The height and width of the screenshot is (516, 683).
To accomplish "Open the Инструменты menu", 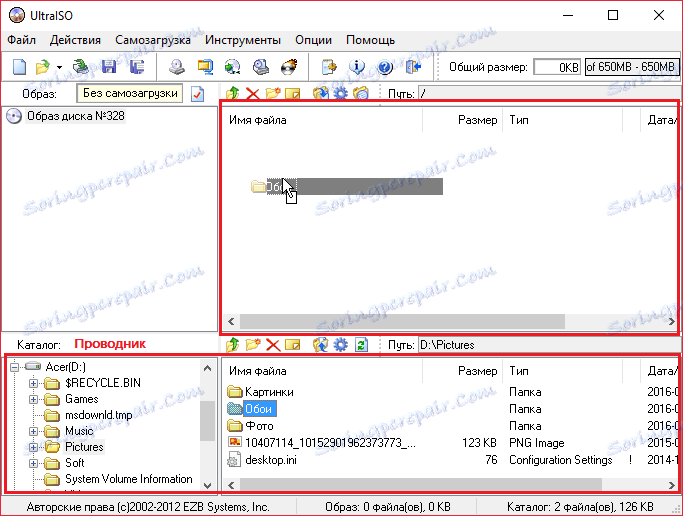I will [x=243, y=40].
